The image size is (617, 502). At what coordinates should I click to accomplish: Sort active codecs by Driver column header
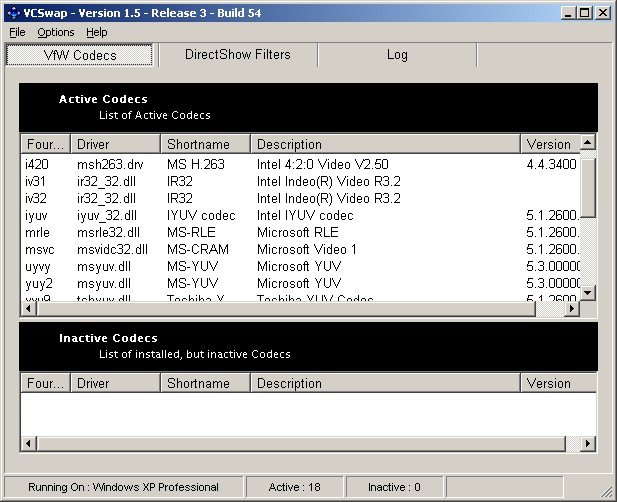(116, 144)
